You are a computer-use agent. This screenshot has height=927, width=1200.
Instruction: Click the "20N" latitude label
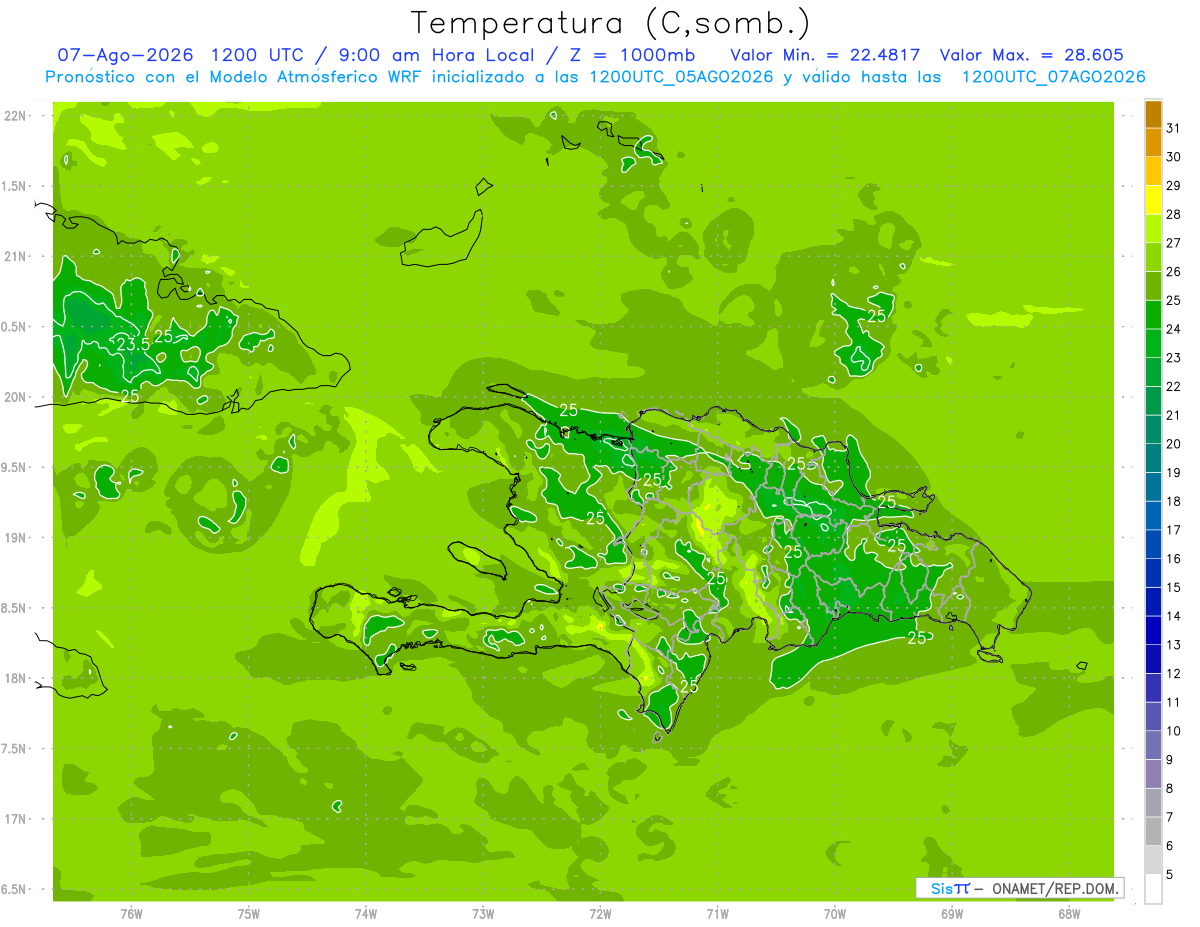point(15,397)
